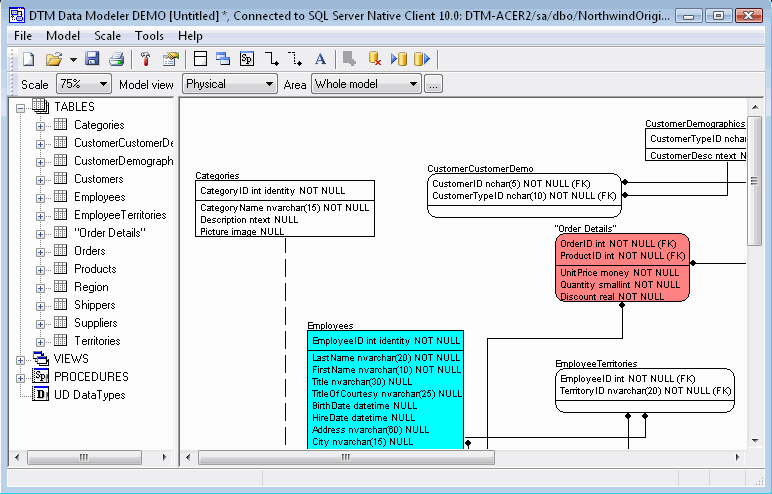Expand the Customers table node
Screen dimensions: 772x494
[x=40, y=180]
